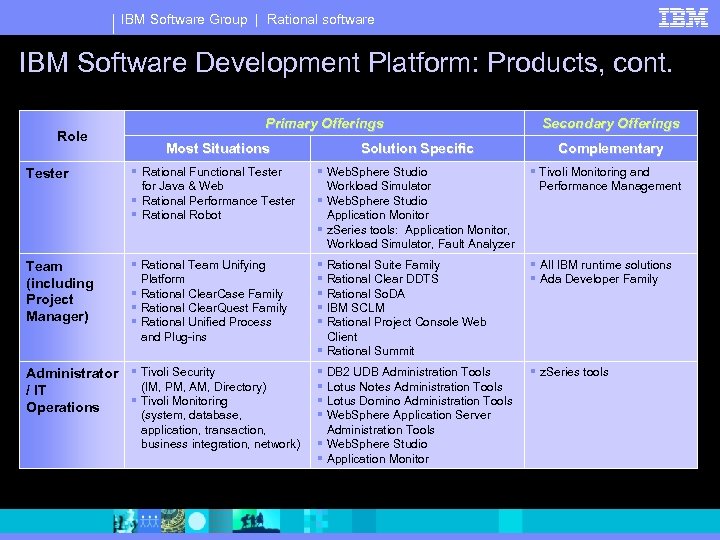The image size is (720, 540).
Task: Click 'Application Monitor' at the Administrator row's end
Action: tap(378, 459)
